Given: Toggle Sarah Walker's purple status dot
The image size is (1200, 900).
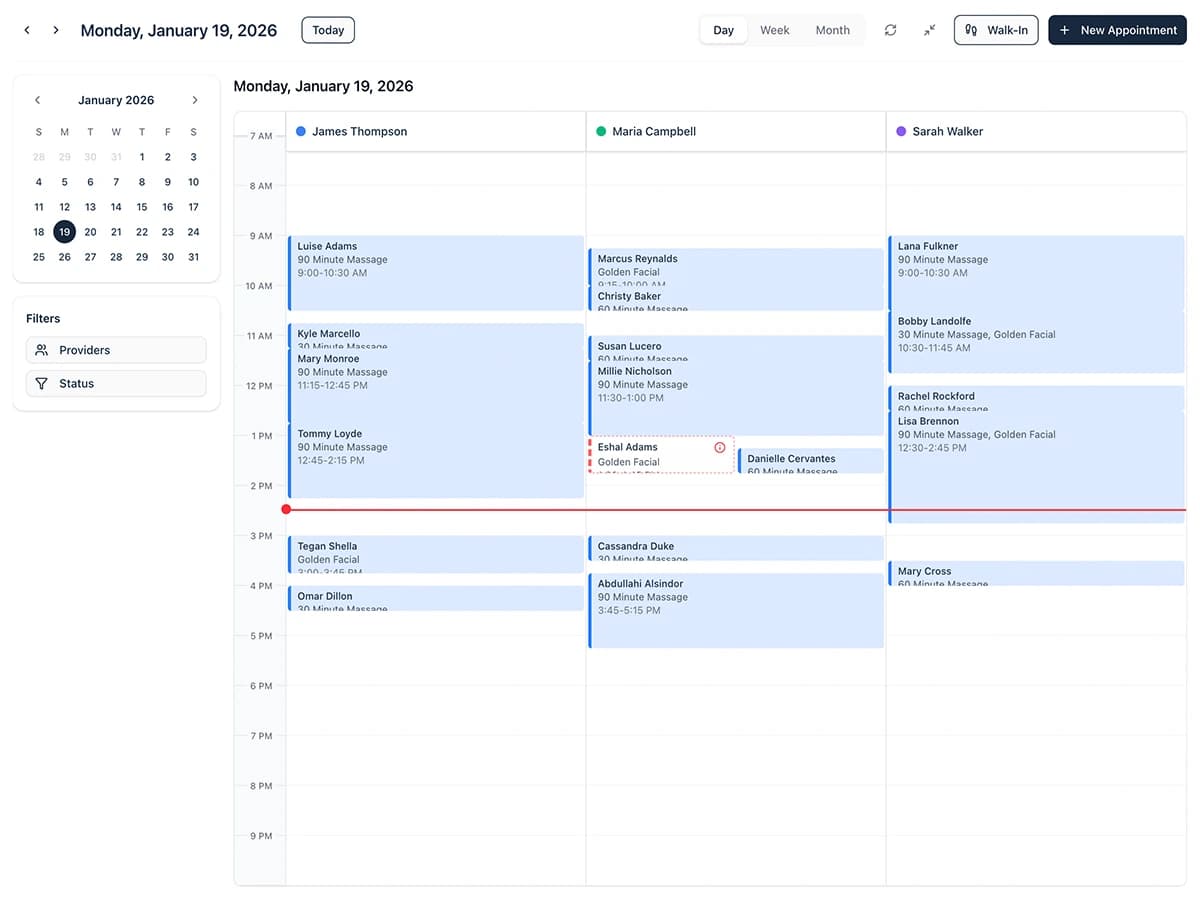Looking at the screenshot, I should [x=901, y=131].
